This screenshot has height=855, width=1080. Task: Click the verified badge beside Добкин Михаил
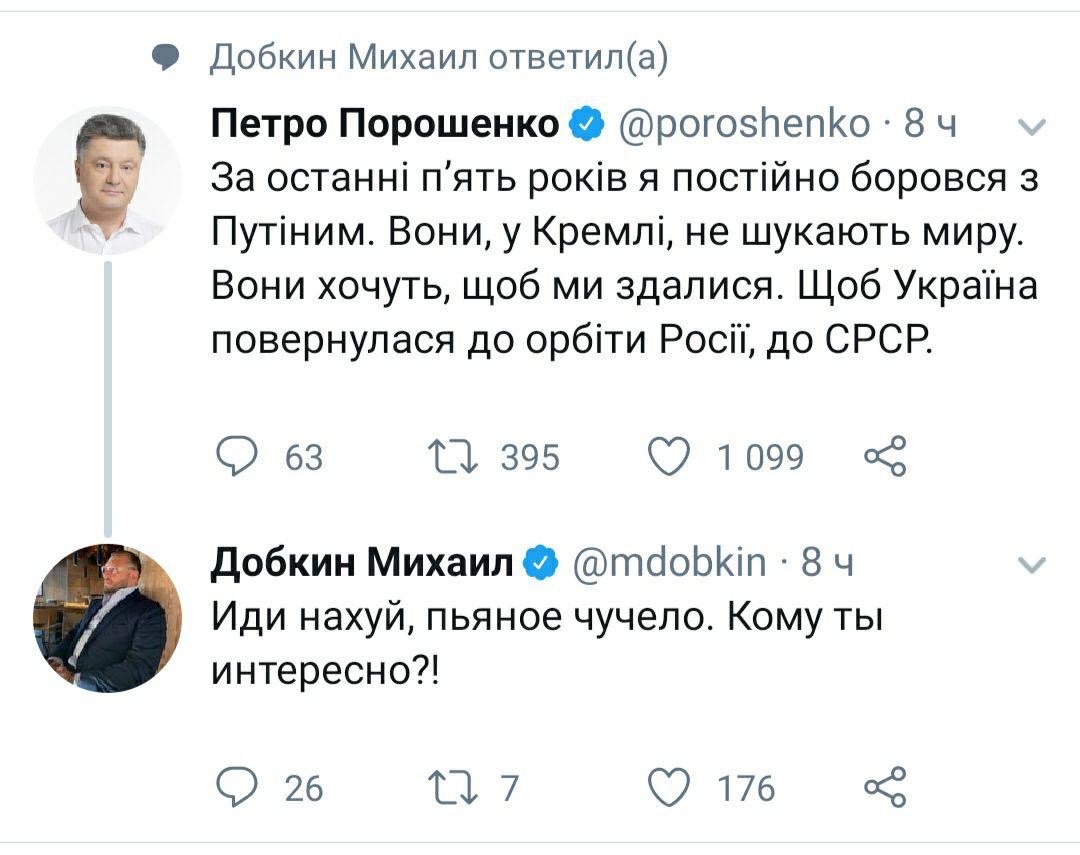click(542, 563)
